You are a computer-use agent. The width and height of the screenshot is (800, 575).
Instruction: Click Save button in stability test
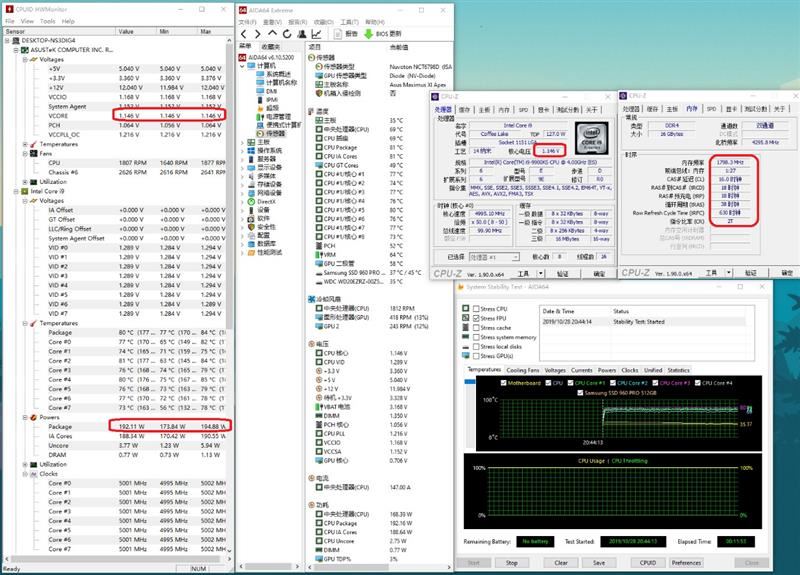(599, 562)
